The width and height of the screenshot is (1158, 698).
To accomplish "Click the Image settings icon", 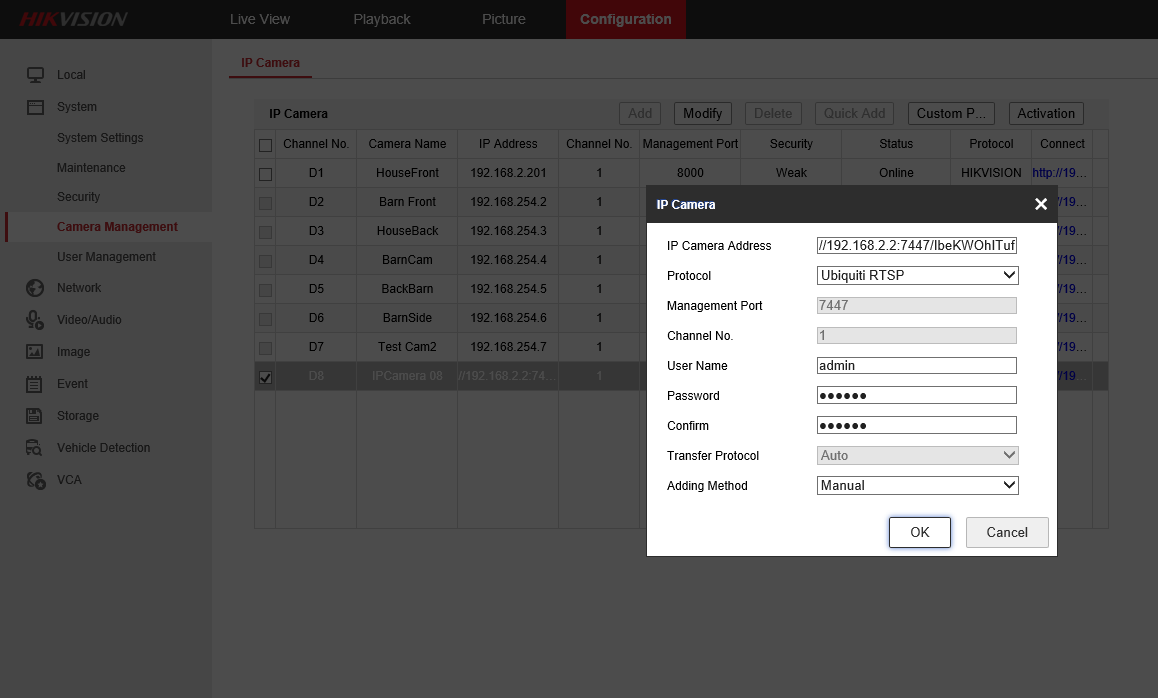I will tap(35, 352).
